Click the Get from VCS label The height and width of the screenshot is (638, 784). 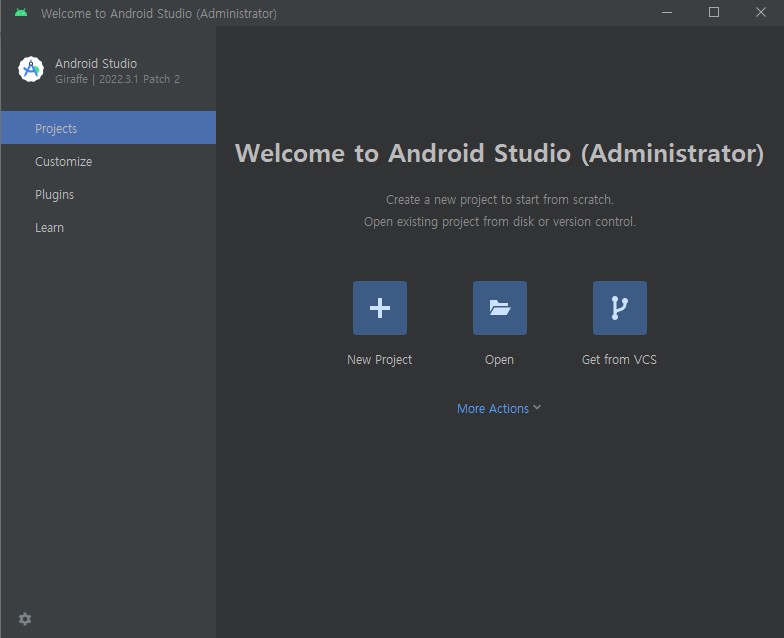click(619, 360)
